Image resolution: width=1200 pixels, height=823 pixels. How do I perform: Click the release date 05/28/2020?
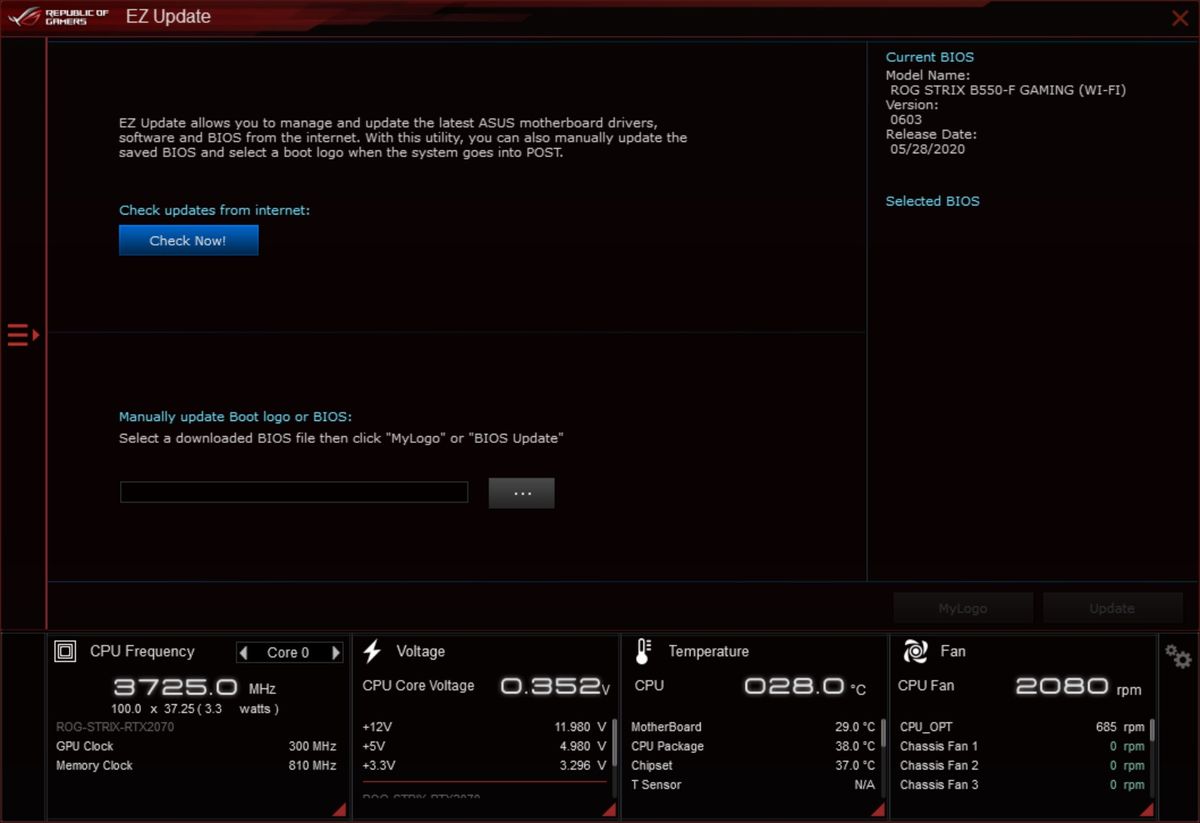(x=928, y=149)
